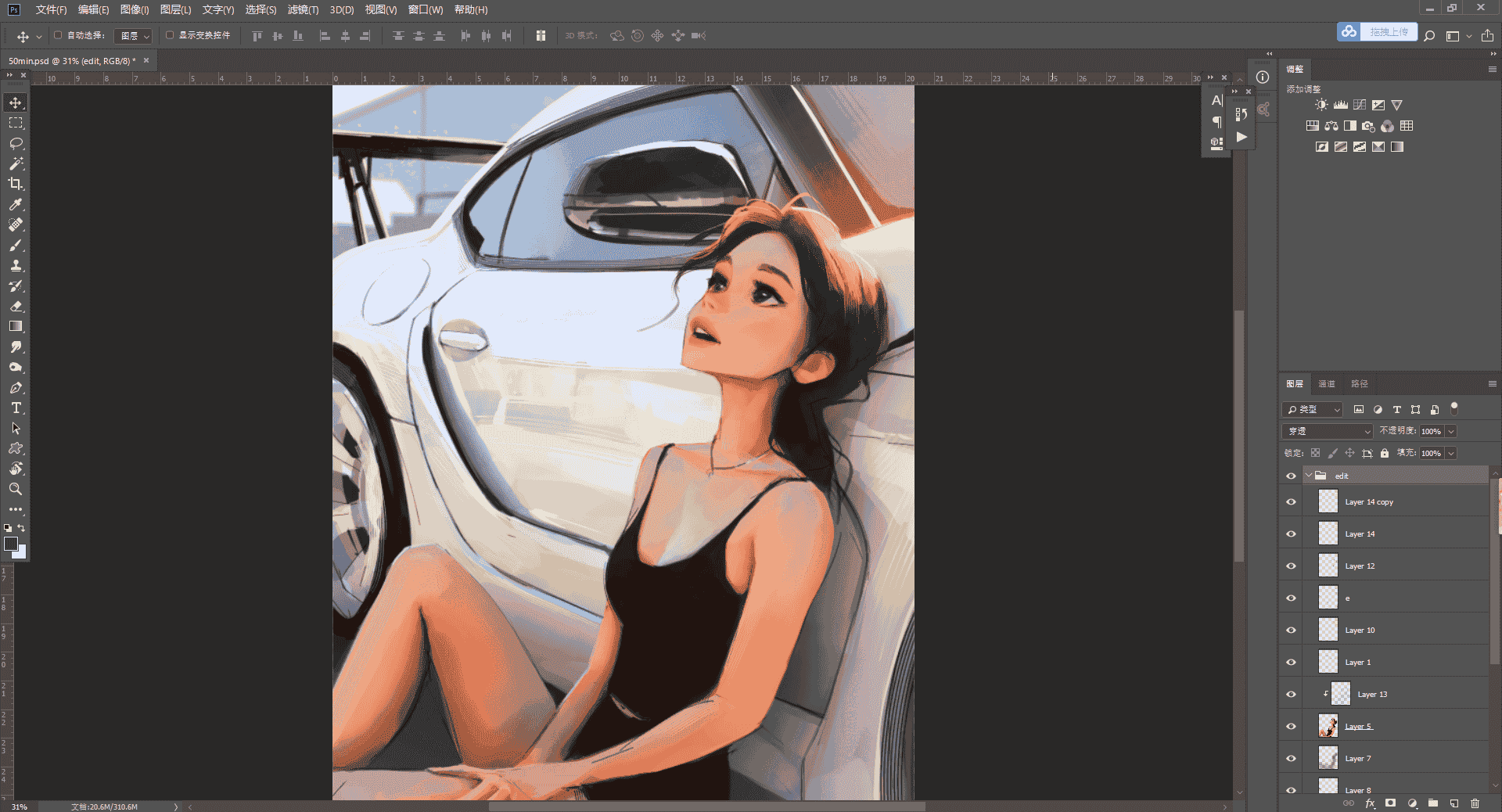Activate the Zoom tool
This screenshot has height=812, width=1502.
pyautogui.click(x=16, y=489)
